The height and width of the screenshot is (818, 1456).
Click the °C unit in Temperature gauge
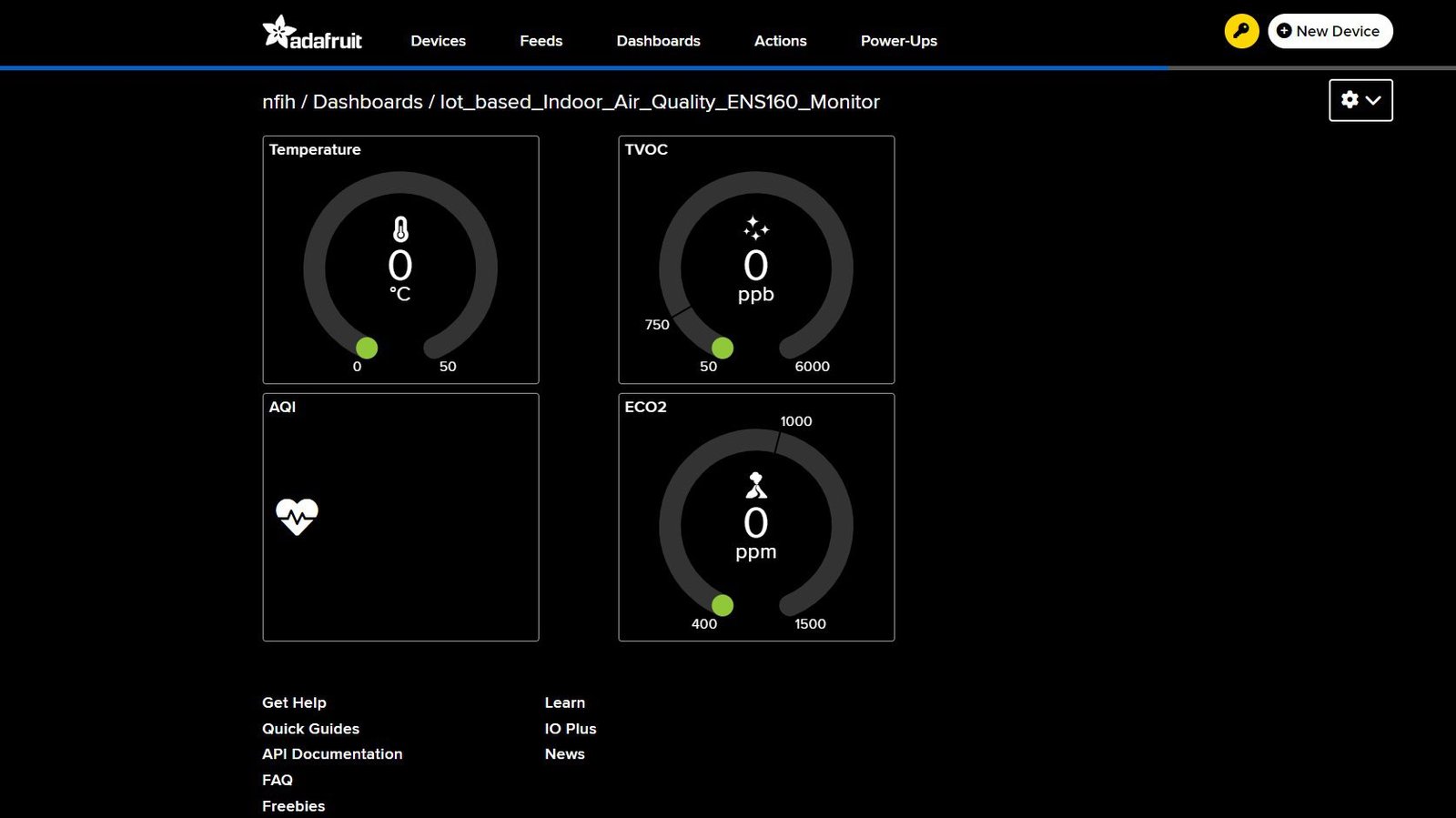(400, 294)
